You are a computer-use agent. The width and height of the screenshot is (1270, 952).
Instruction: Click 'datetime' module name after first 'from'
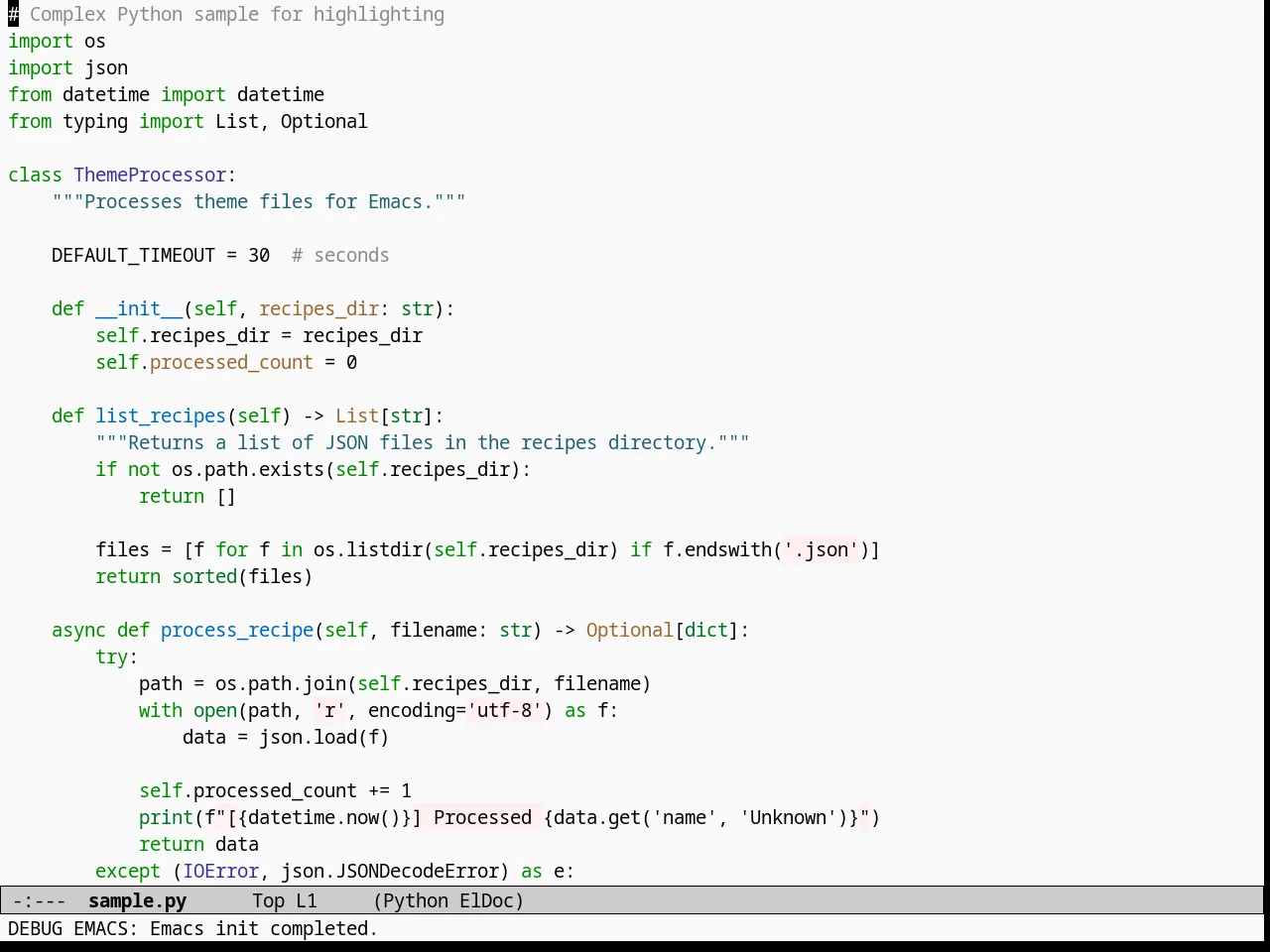coord(106,94)
